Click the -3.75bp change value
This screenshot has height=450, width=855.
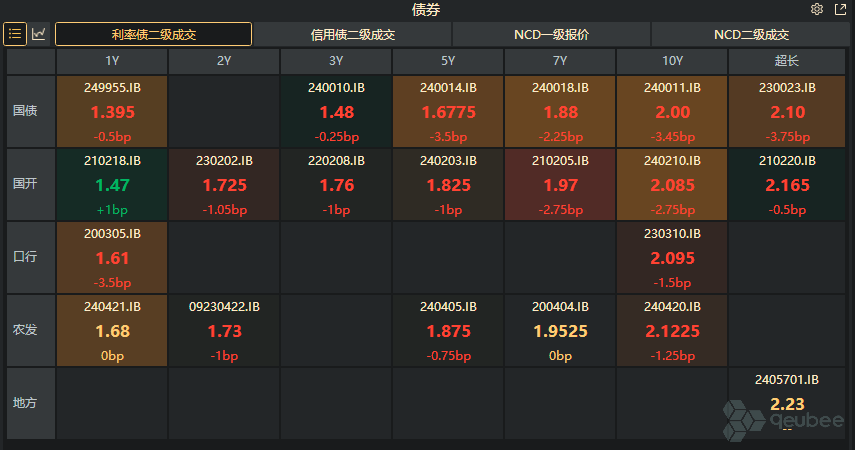787,137
